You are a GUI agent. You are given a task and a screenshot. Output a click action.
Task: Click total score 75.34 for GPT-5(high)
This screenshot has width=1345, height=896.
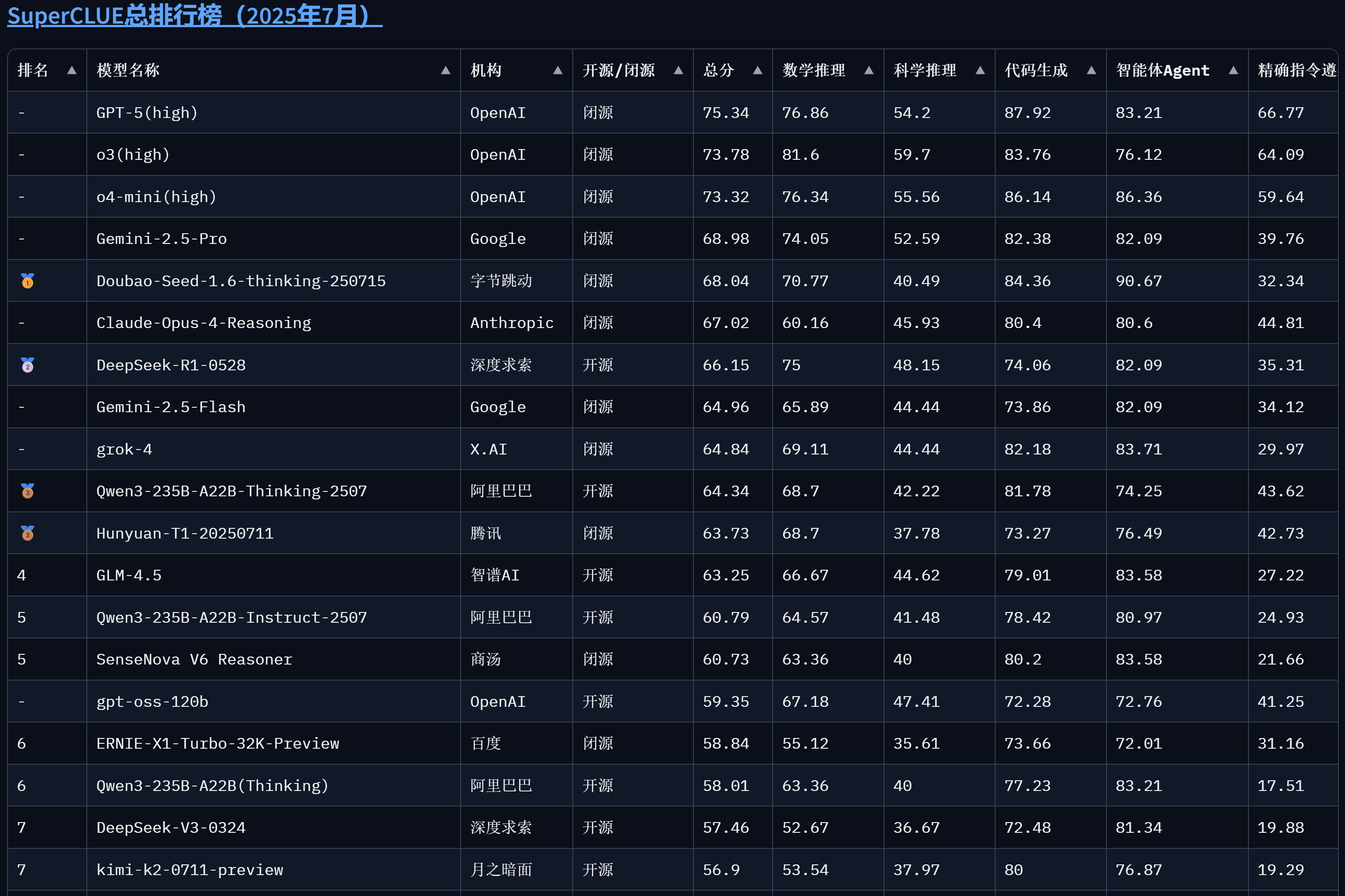tap(725, 113)
